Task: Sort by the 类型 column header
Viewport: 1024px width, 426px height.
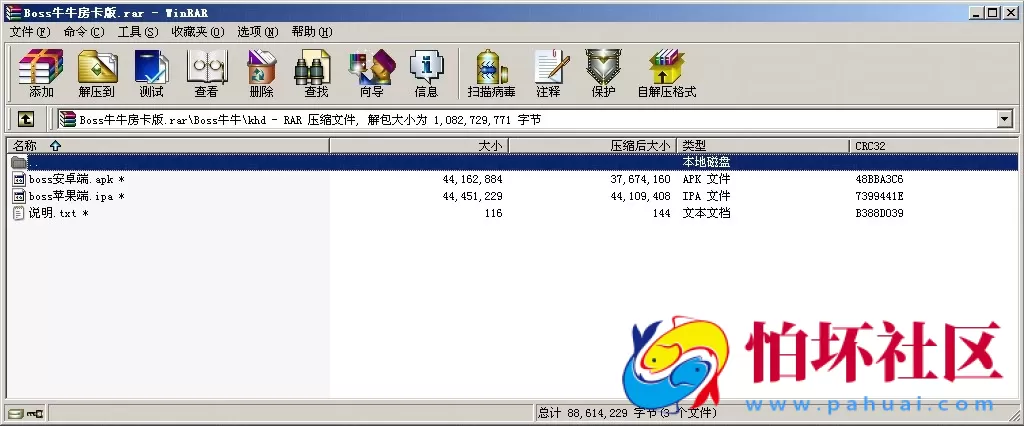Action: pos(763,146)
